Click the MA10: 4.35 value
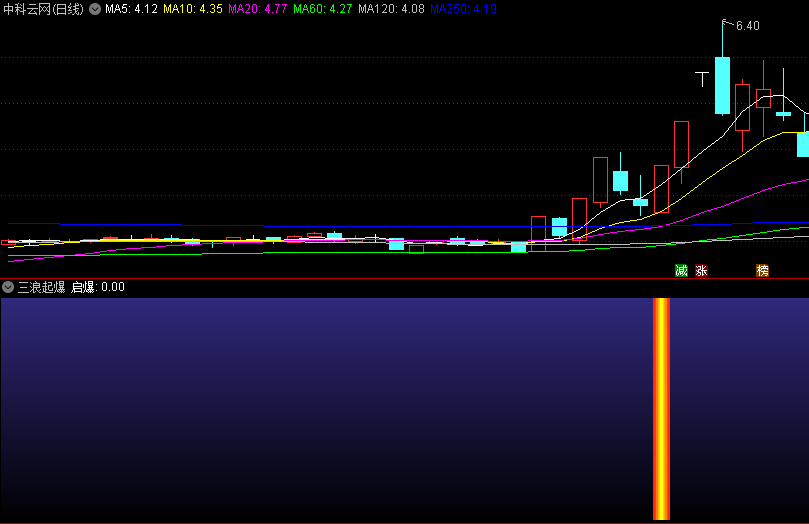809x524 pixels. click(x=193, y=9)
